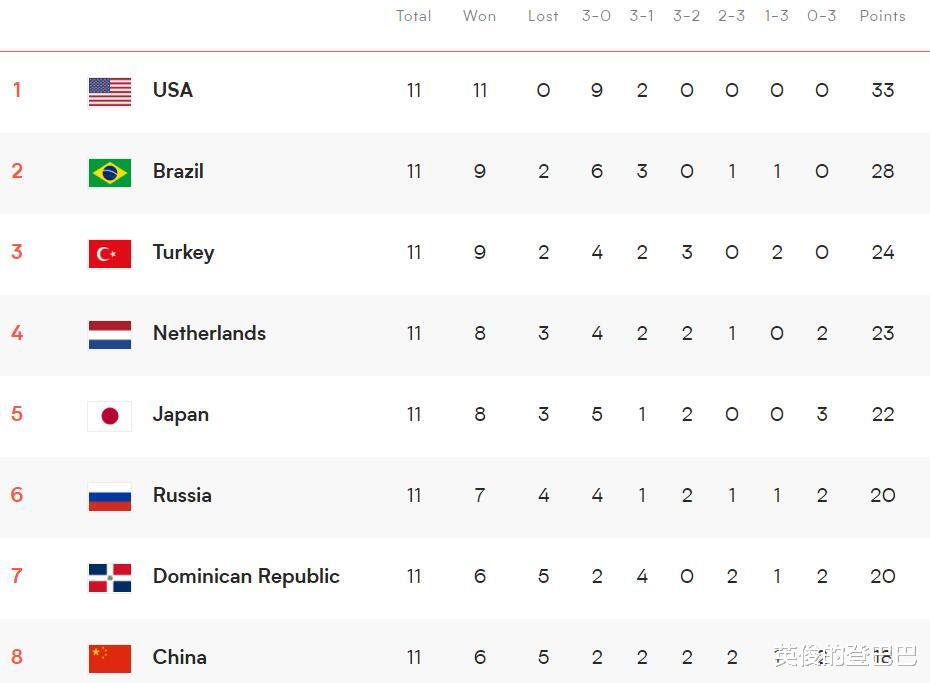Screen dimensions: 930x683
Task: Sort by the Won column header
Action: [x=479, y=16]
